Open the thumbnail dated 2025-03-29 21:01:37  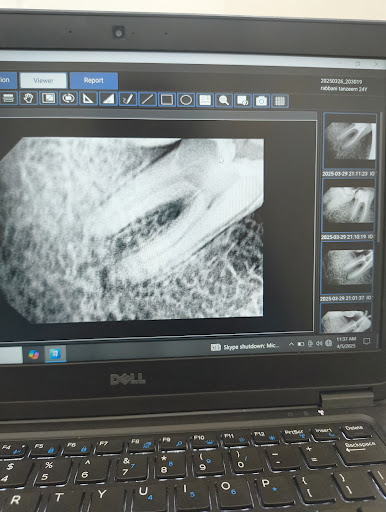(x=347, y=268)
